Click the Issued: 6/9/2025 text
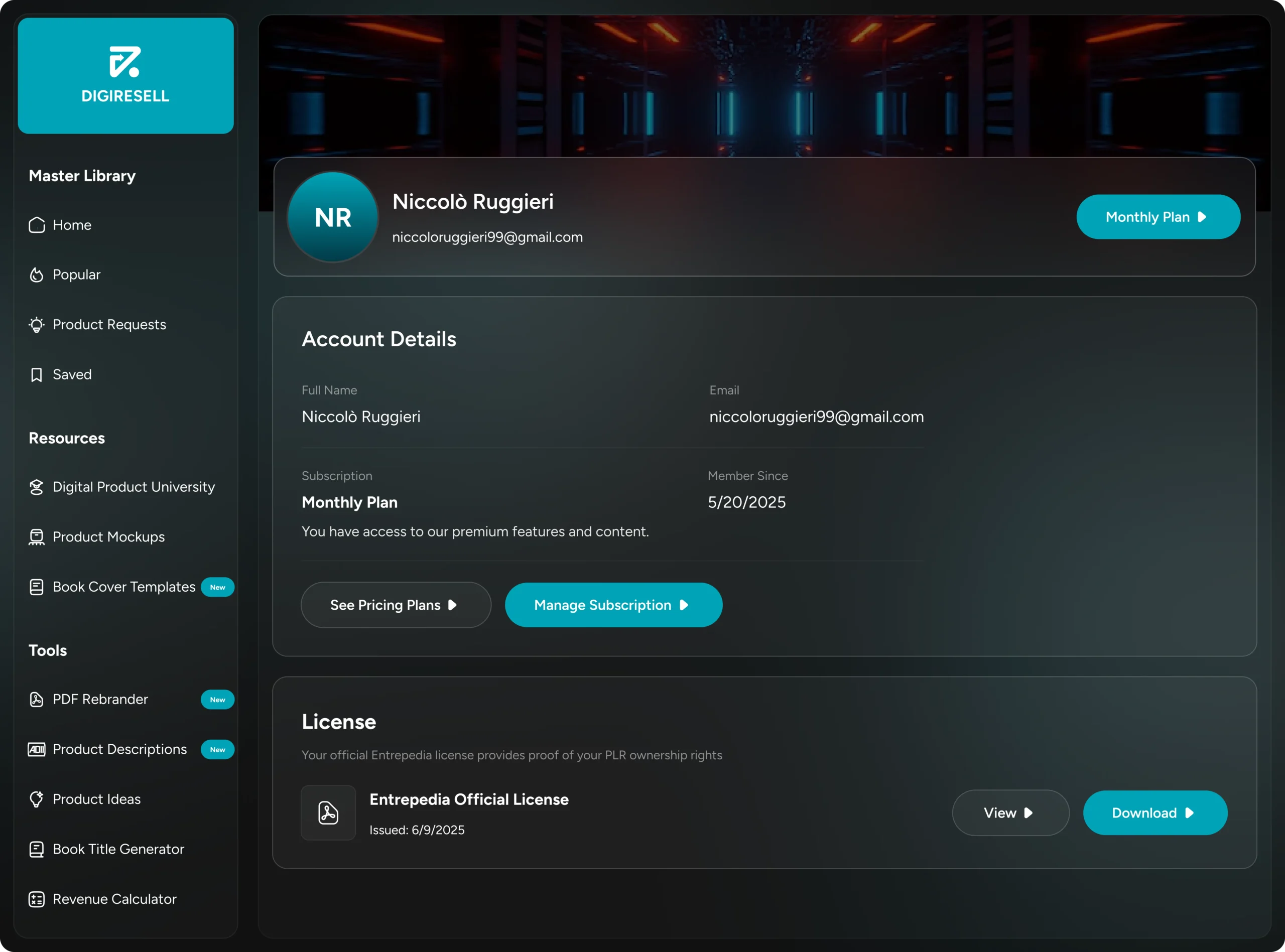This screenshot has width=1285, height=952. click(417, 830)
